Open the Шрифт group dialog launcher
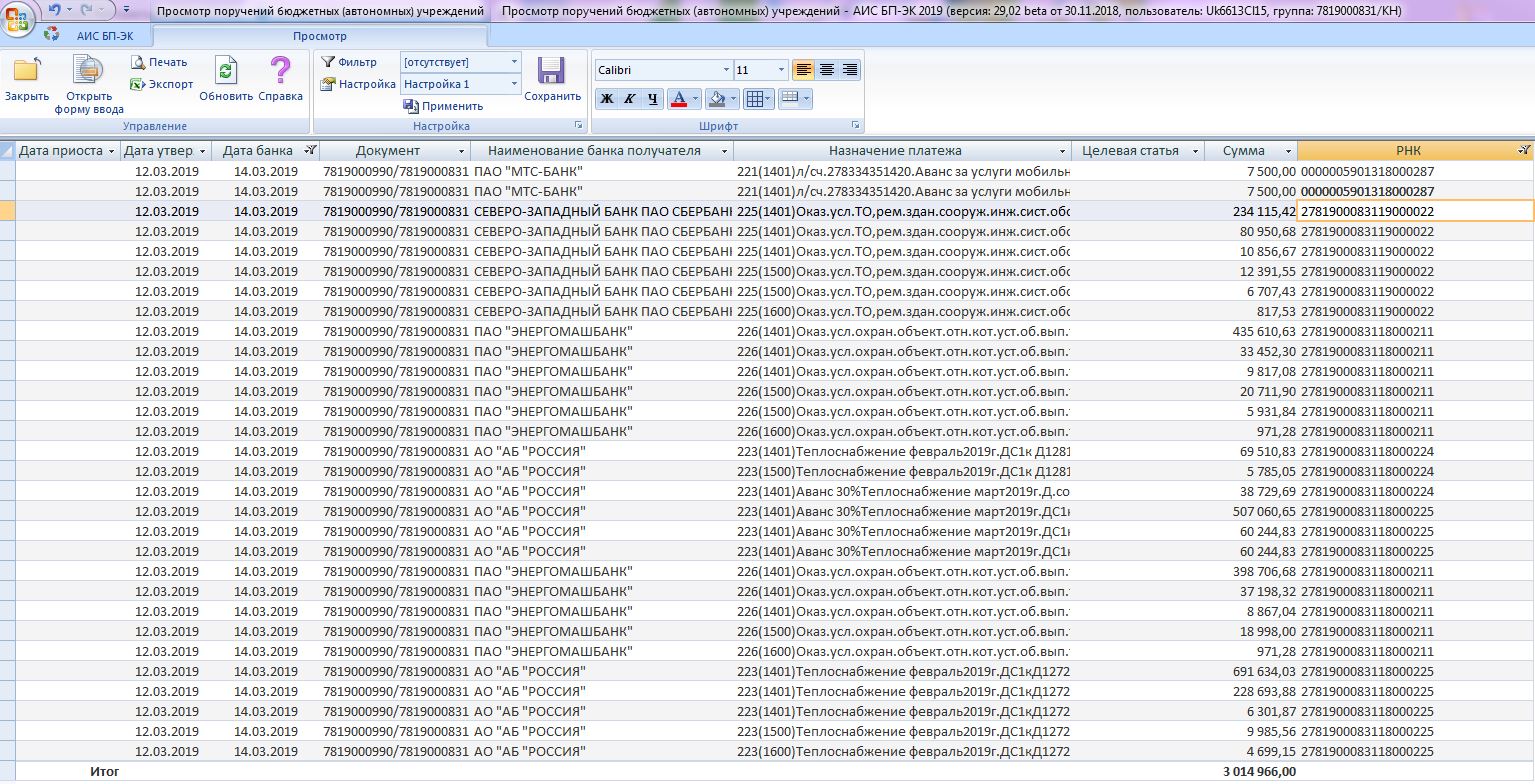The width and height of the screenshot is (1535, 784). pyautogui.click(x=855, y=126)
